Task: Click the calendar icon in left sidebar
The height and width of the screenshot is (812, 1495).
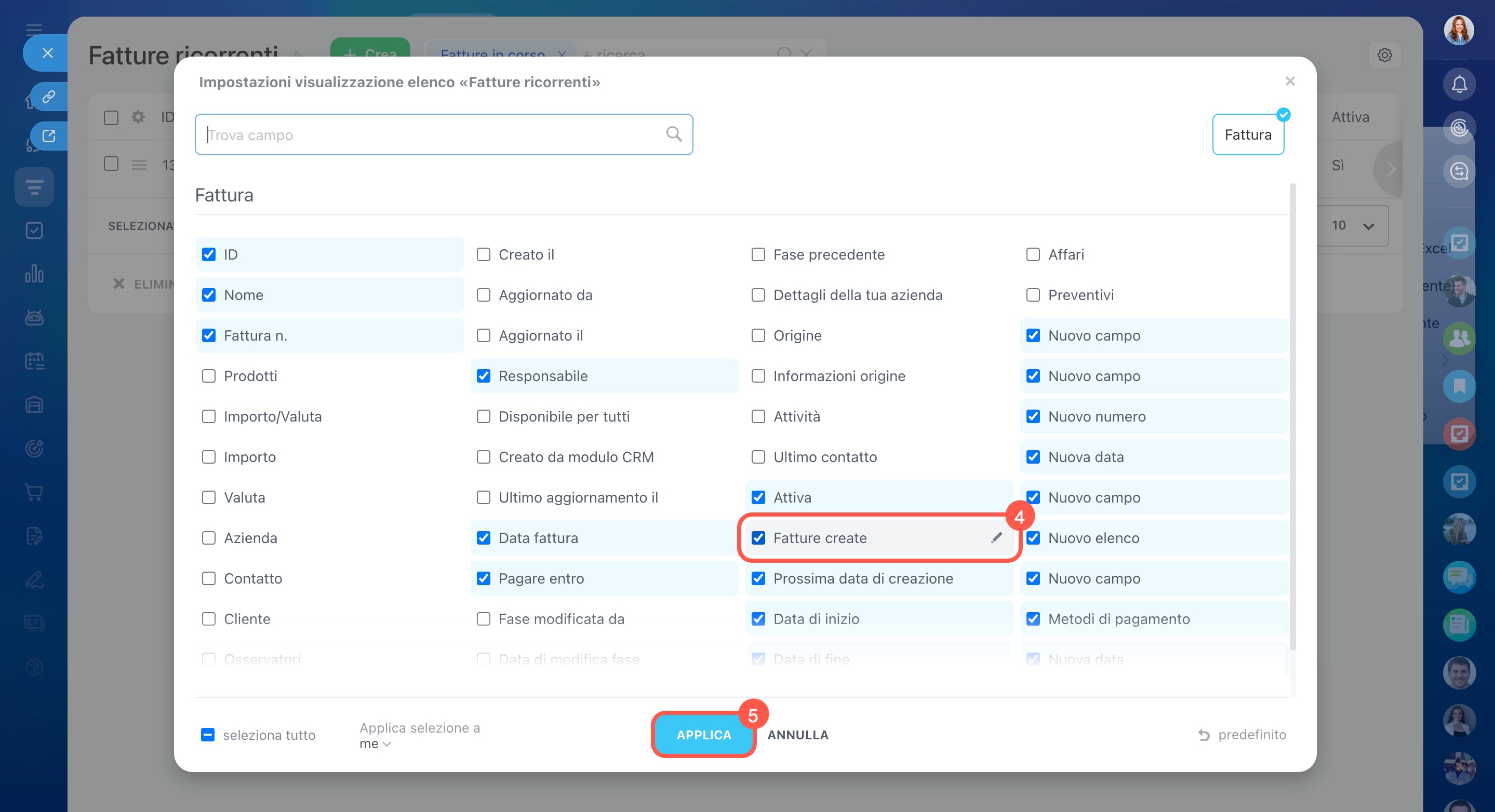Action: click(x=34, y=361)
